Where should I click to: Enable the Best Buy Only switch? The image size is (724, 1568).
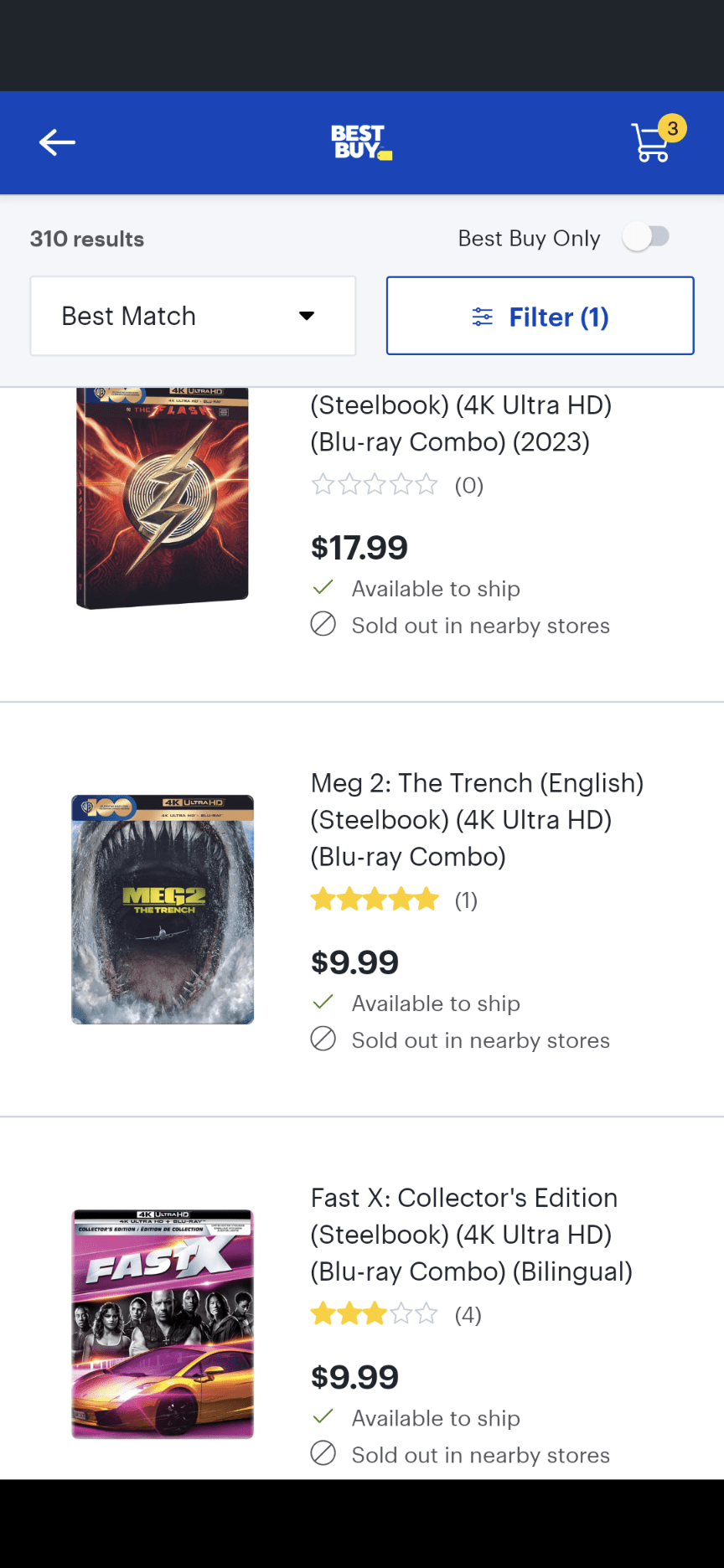646,238
